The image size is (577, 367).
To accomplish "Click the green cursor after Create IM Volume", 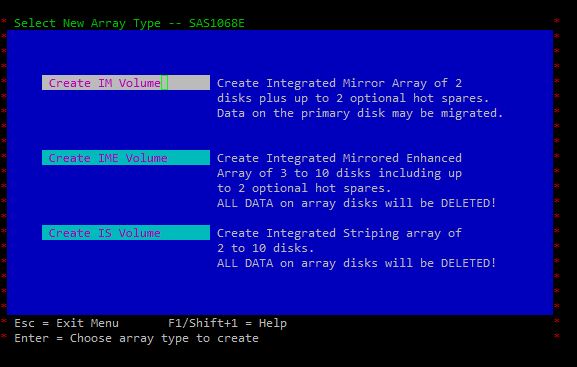I will (164, 83).
